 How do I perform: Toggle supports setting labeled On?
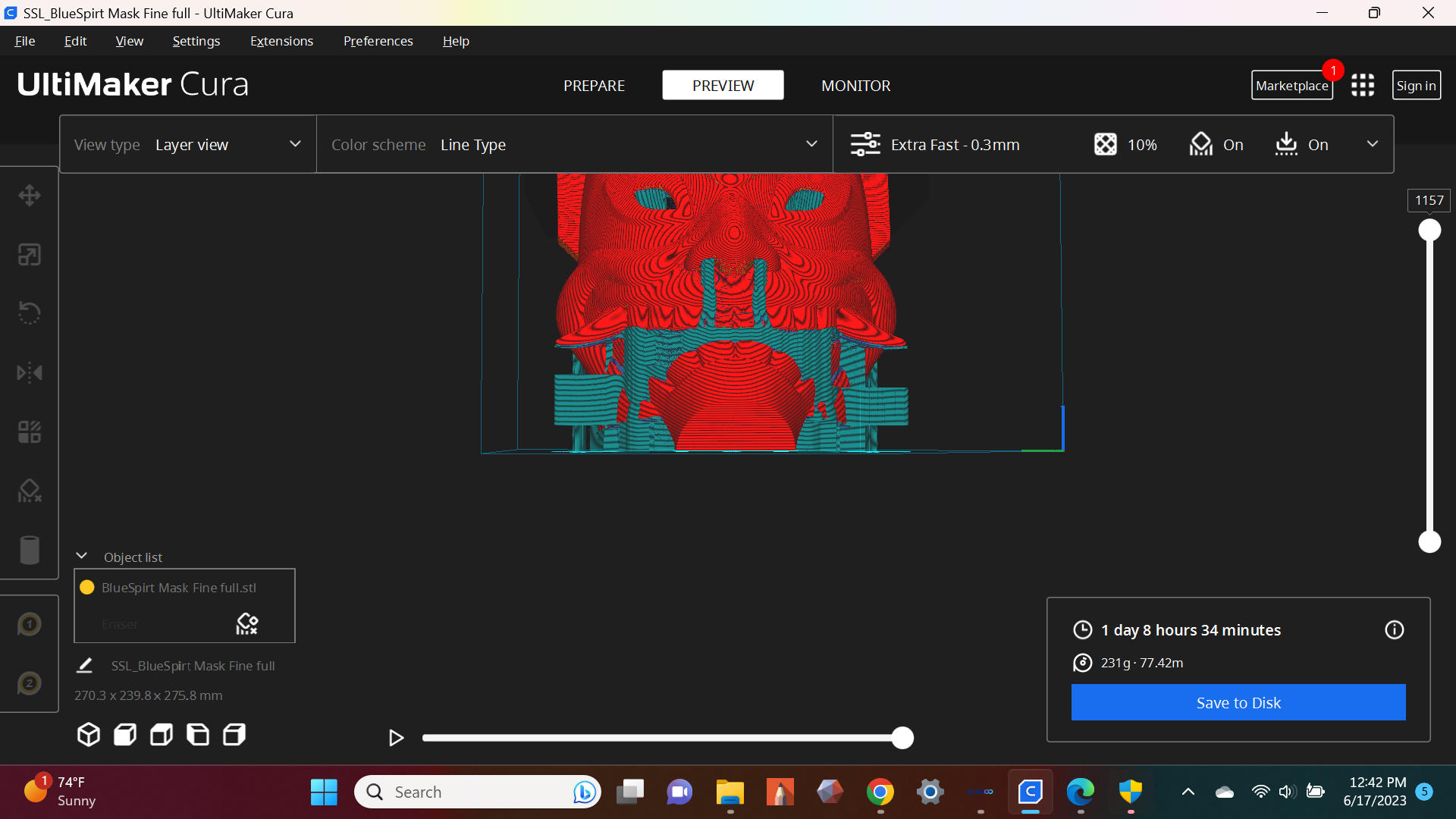(1216, 144)
